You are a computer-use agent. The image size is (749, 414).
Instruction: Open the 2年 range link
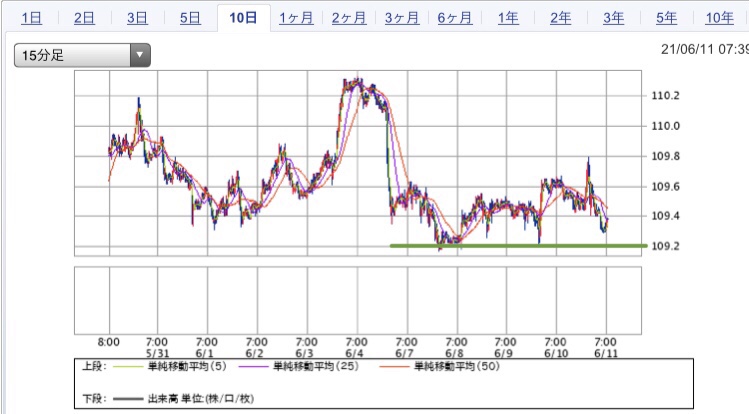click(x=560, y=18)
